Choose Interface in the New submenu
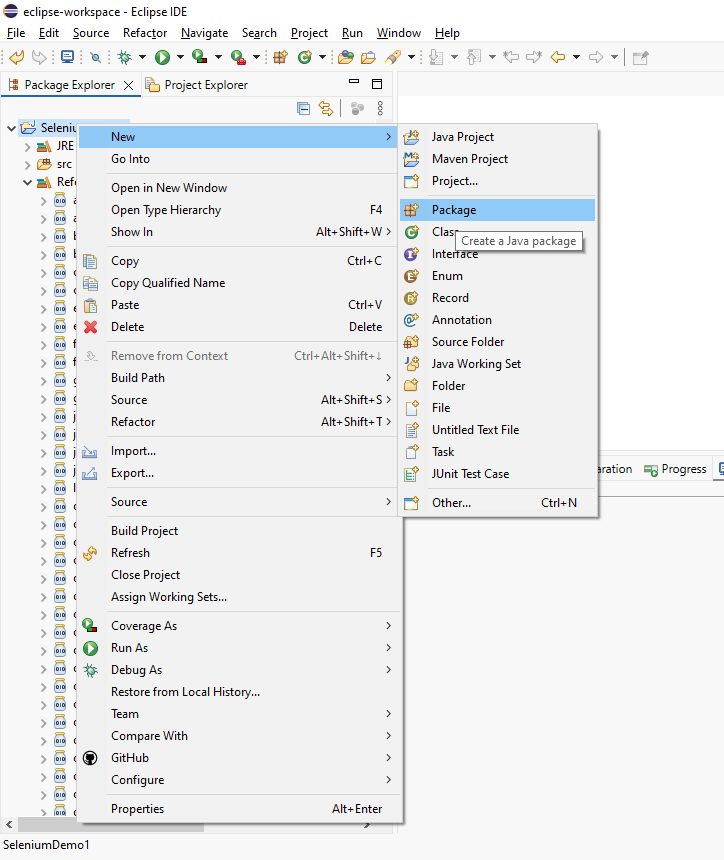Viewport: 724px width, 860px height. click(x=497, y=254)
